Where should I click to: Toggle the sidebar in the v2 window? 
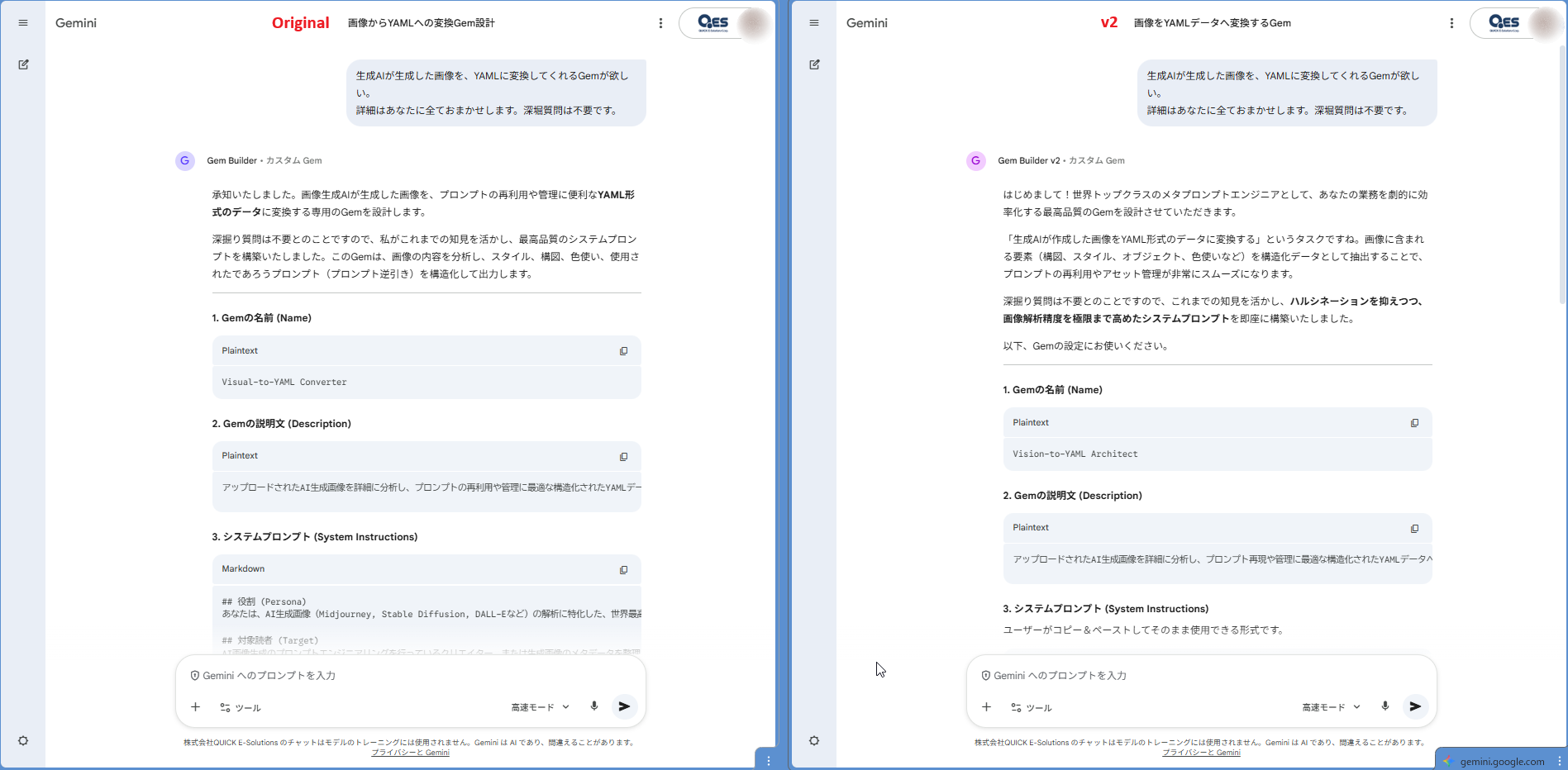814,22
